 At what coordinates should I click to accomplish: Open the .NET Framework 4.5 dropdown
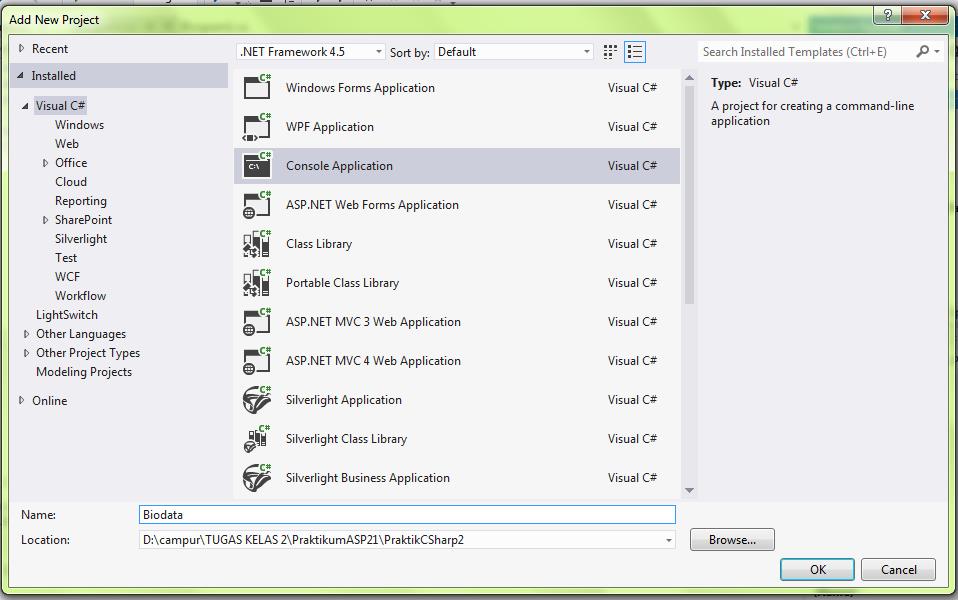[311, 52]
